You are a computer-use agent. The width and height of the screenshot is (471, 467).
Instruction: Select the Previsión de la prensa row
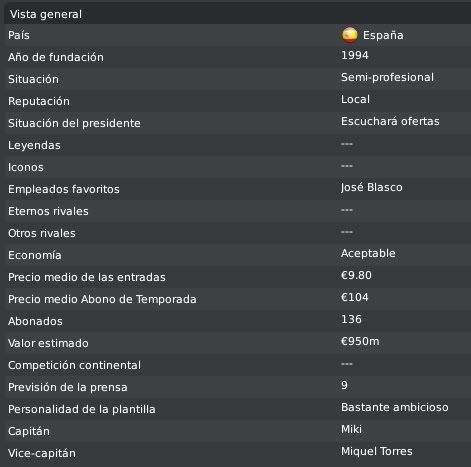tap(237, 387)
